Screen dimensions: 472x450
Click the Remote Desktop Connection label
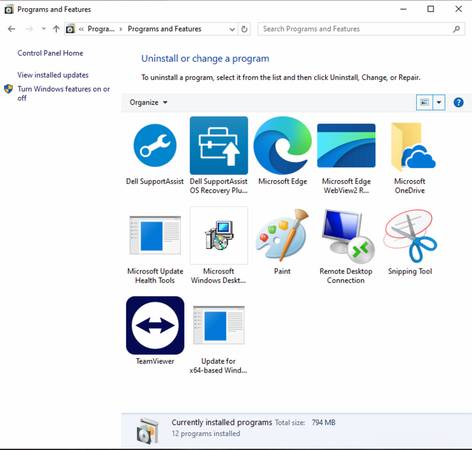tap(346, 276)
